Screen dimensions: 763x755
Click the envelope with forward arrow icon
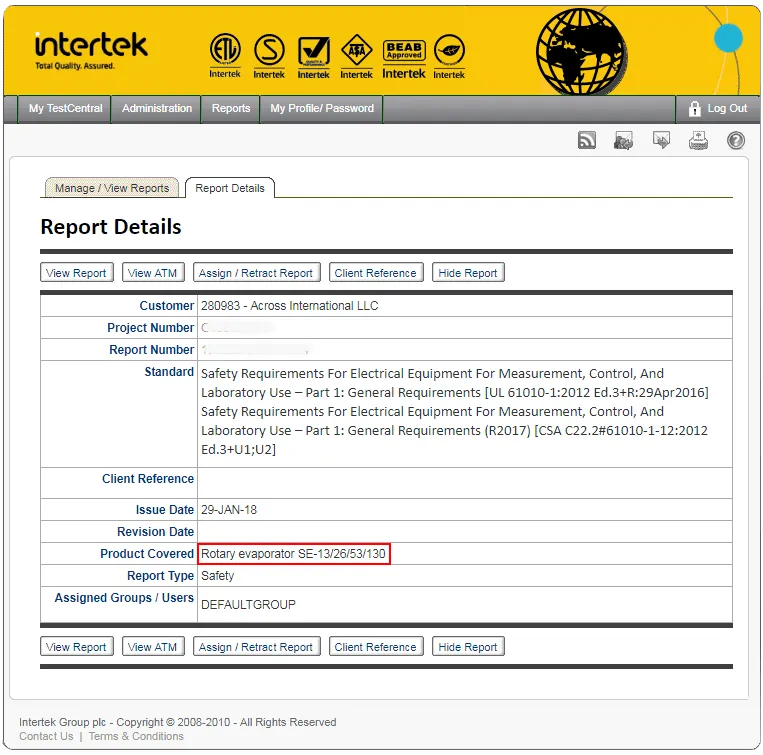tap(661, 140)
